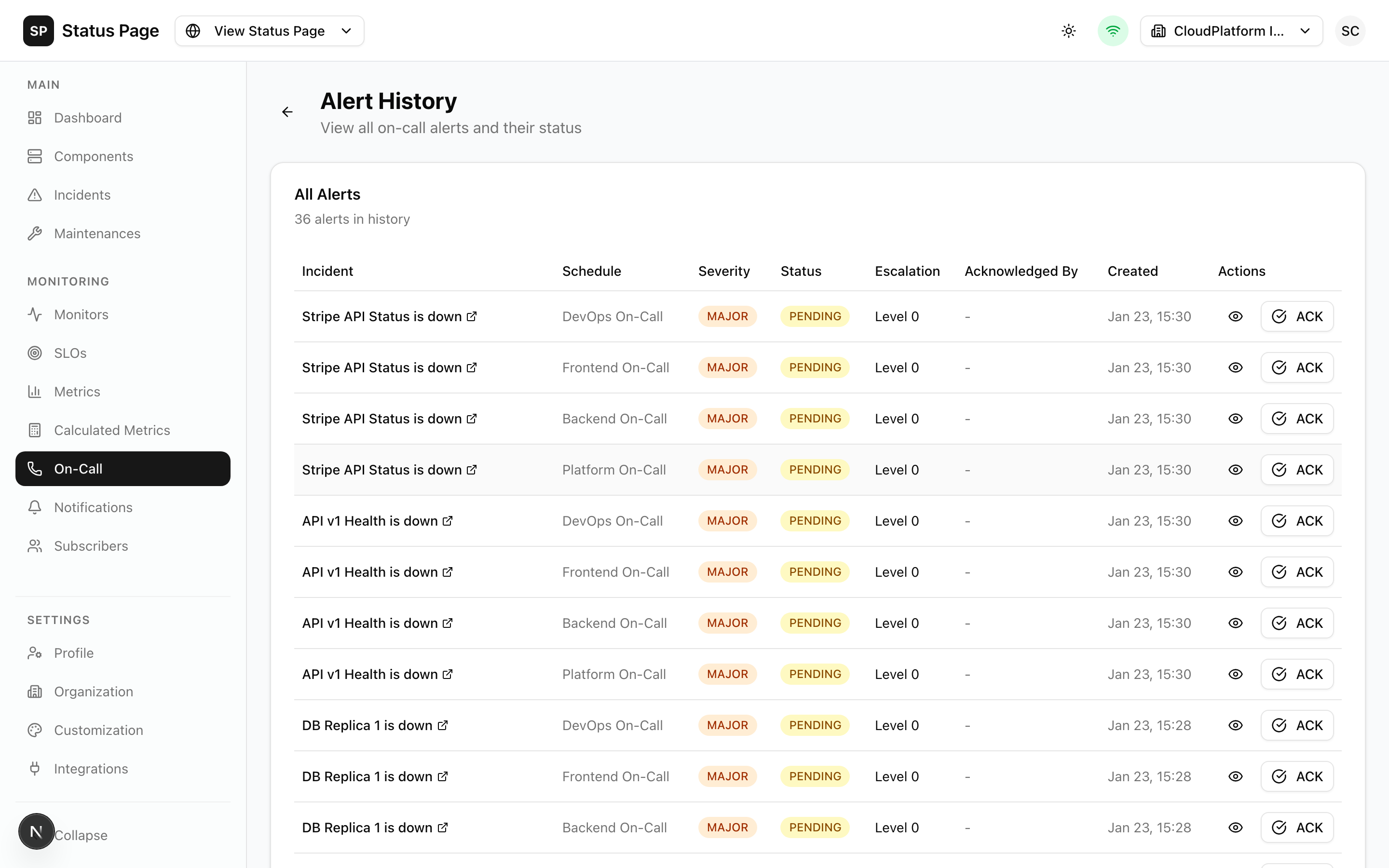The image size is (1389, 868).
Task: Open external link for first Stripe API alert
Action: pos(472,316)
